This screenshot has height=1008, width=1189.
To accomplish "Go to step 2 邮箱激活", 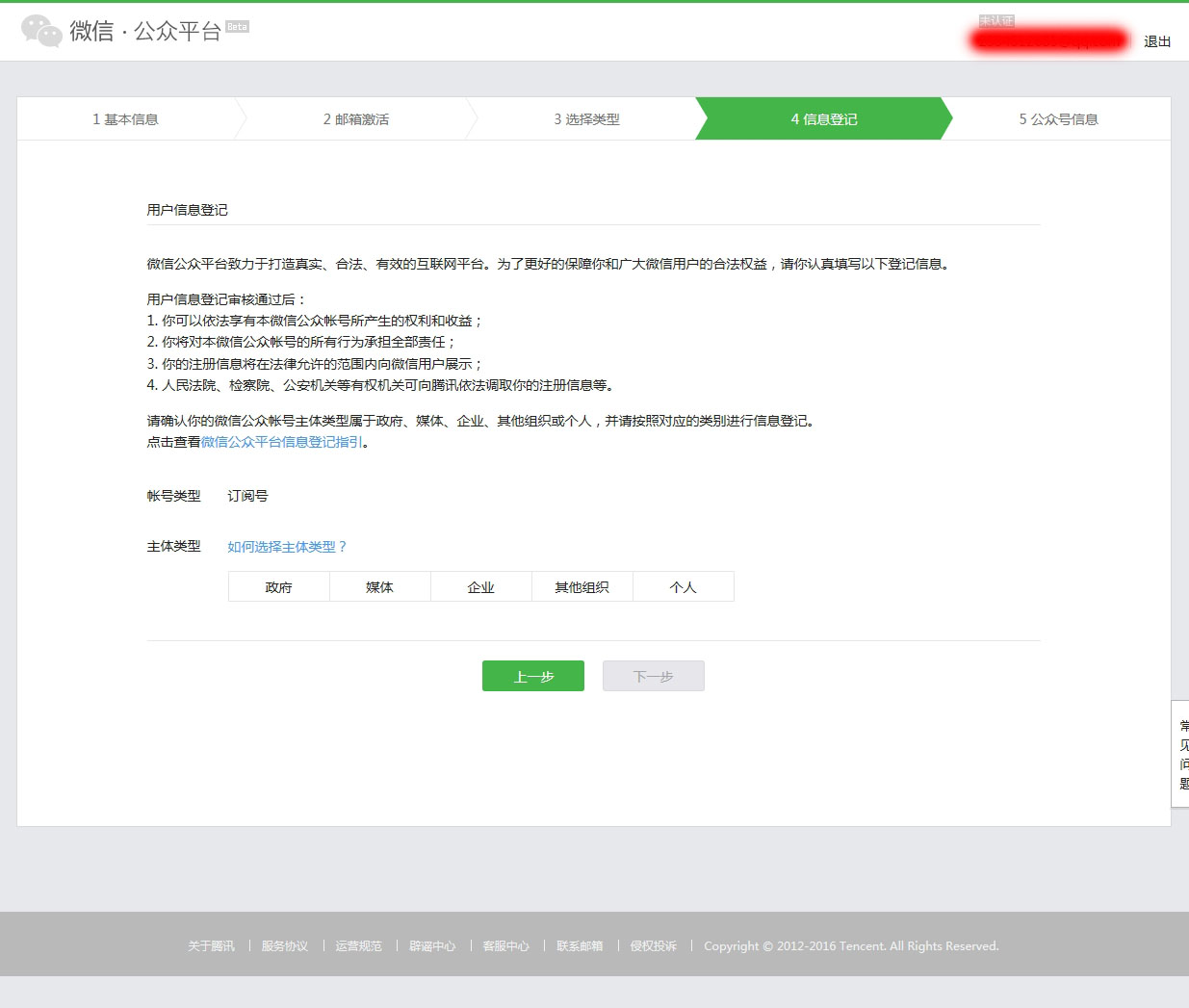I will [356, 119].
